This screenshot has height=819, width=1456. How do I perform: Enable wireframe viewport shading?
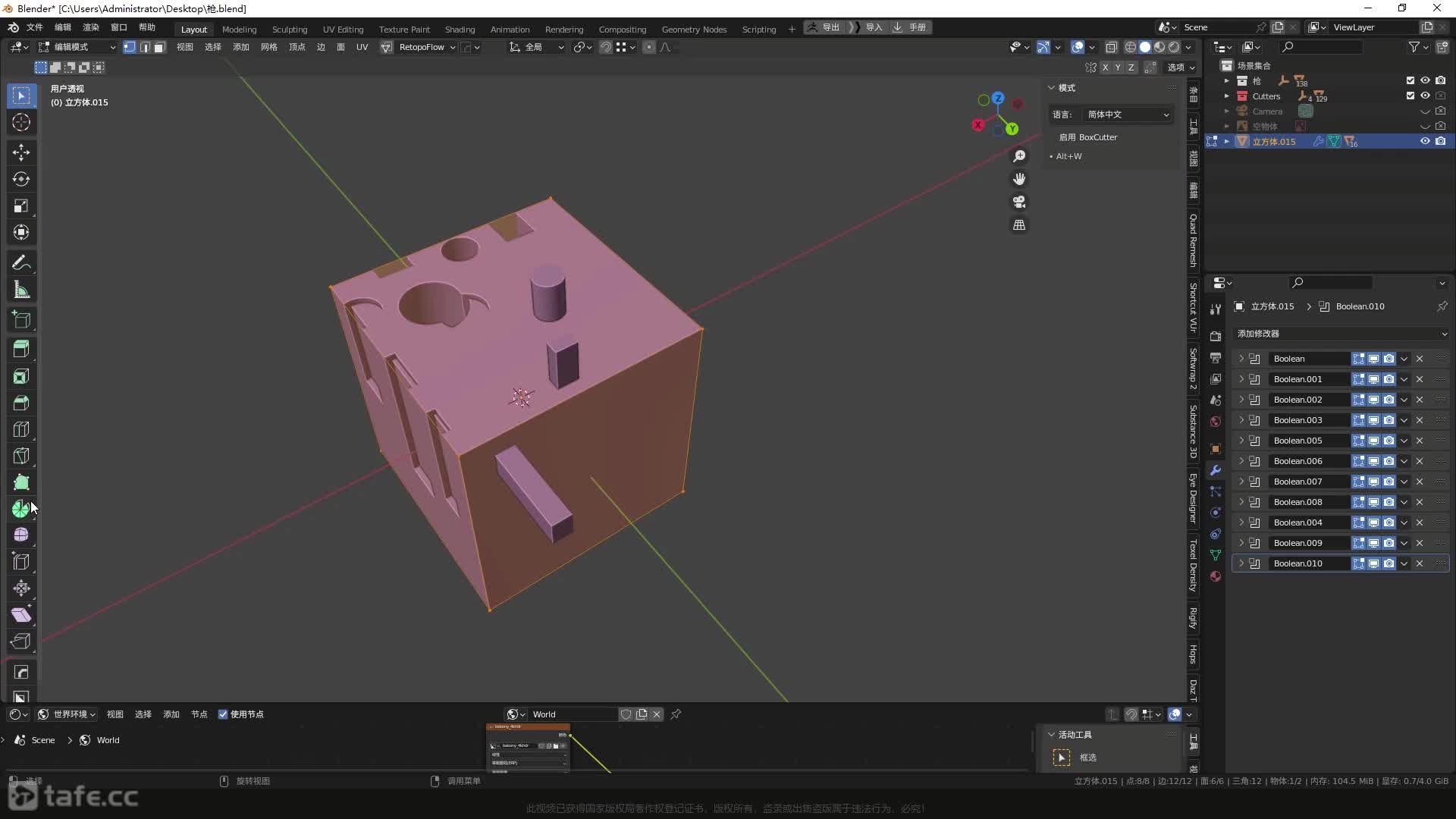pyautogui.click(x=1130, y=47)
